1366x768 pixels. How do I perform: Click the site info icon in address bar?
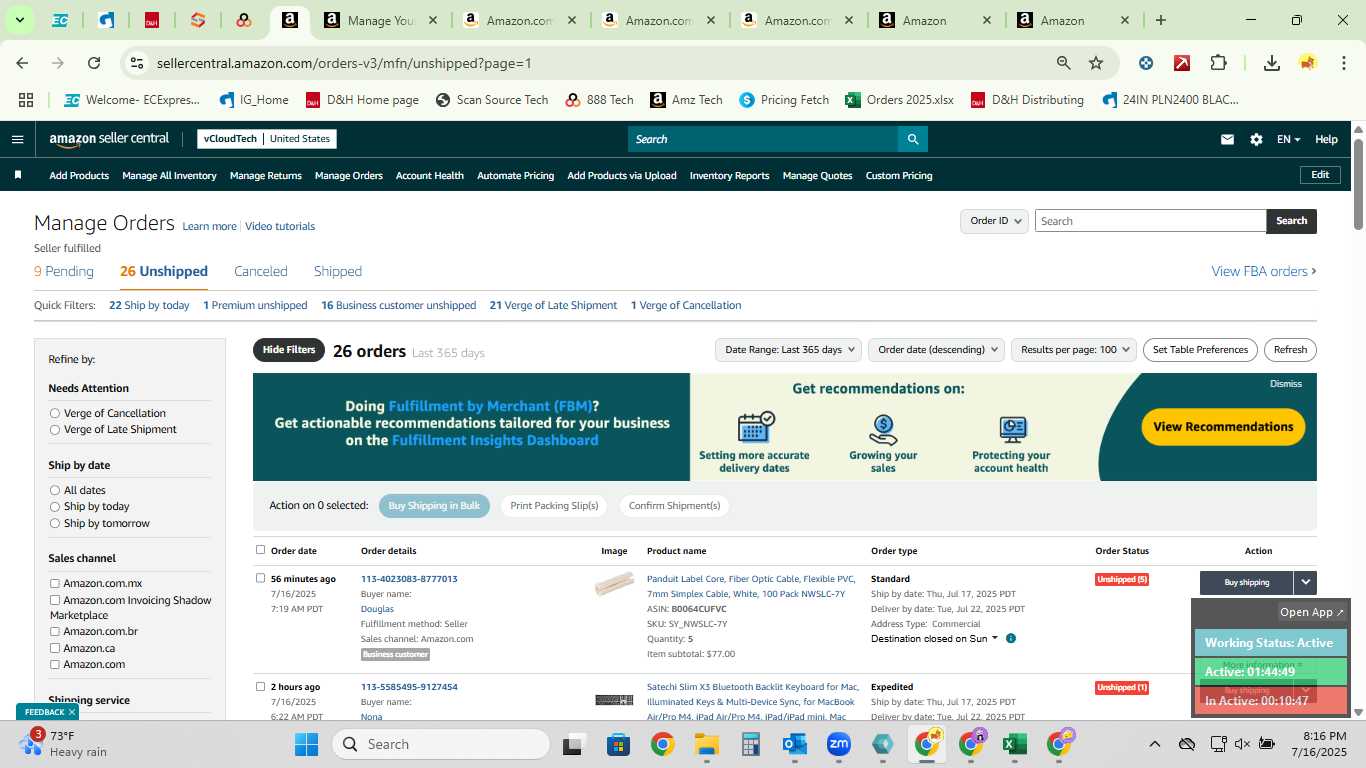coord(137,63)
